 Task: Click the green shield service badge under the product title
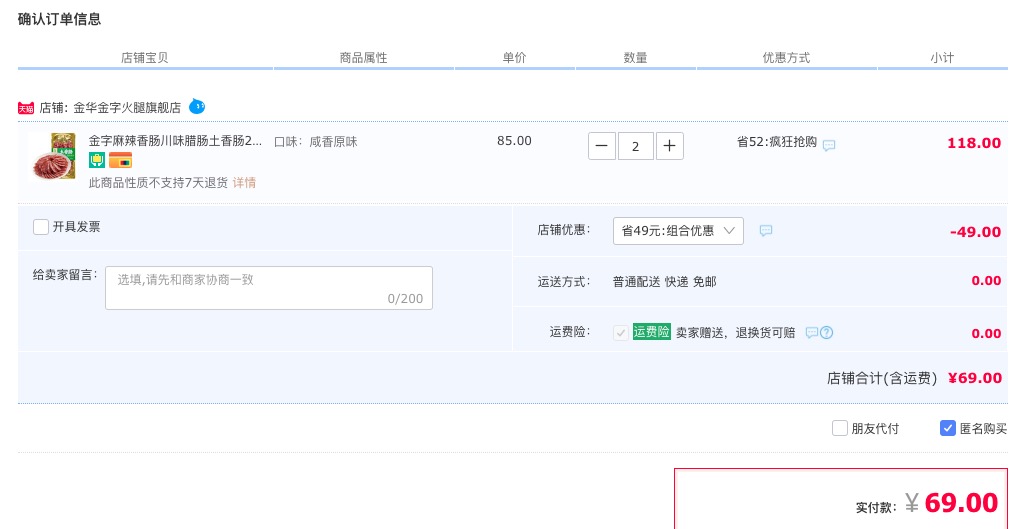[97, 160]
